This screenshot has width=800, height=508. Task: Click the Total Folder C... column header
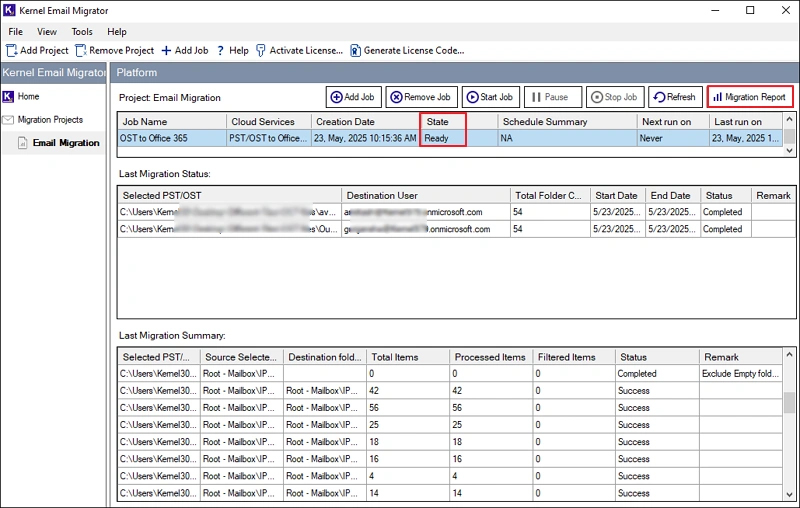point(551,195)
